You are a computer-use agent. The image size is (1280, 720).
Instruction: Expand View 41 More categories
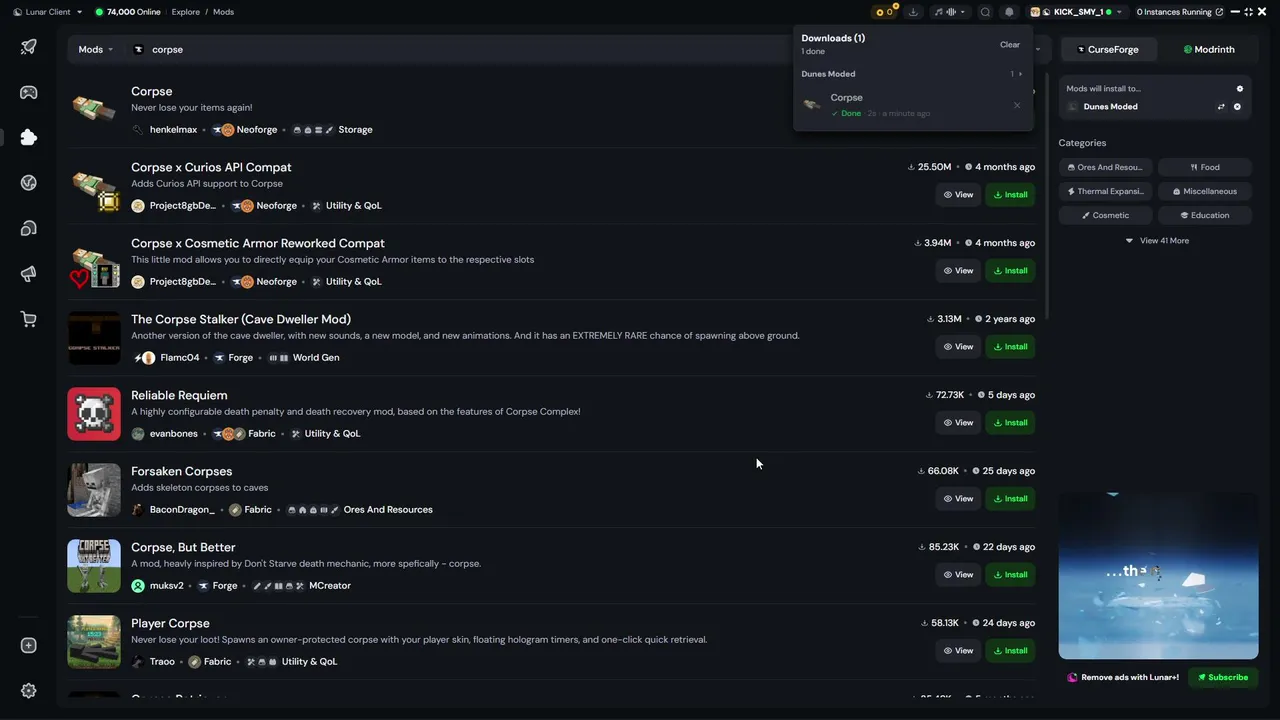(1157, 241)
